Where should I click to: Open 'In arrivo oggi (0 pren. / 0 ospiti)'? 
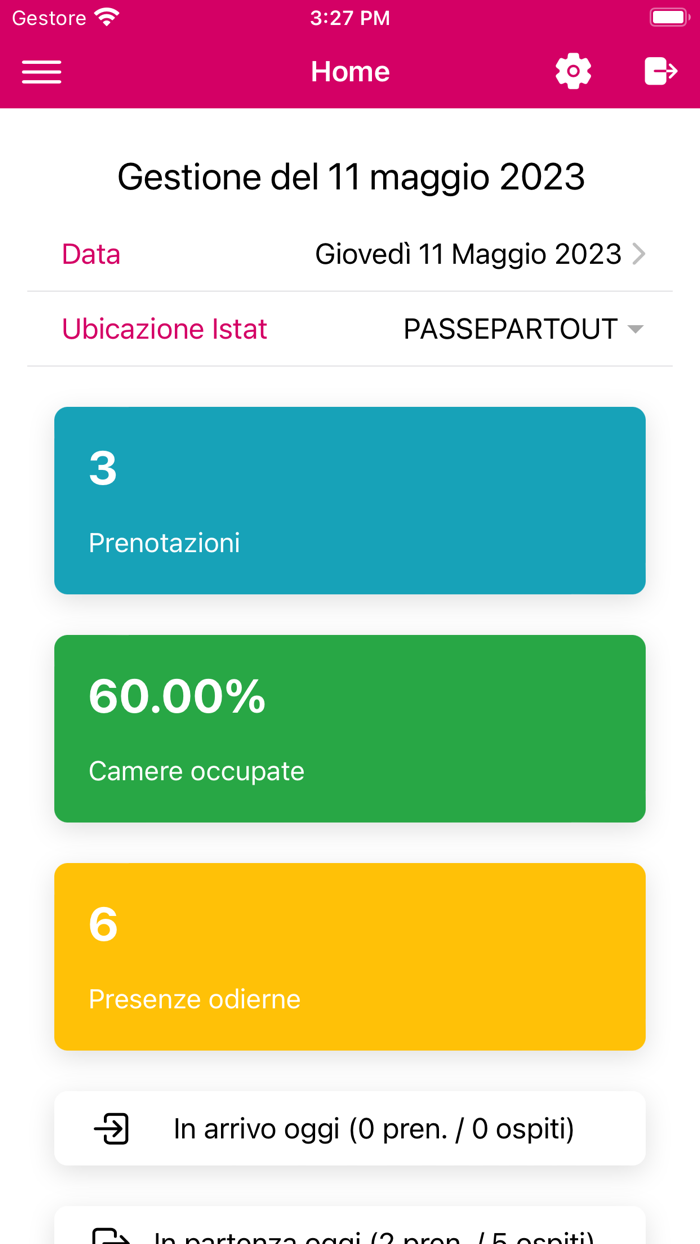(x=350, y=1127)
